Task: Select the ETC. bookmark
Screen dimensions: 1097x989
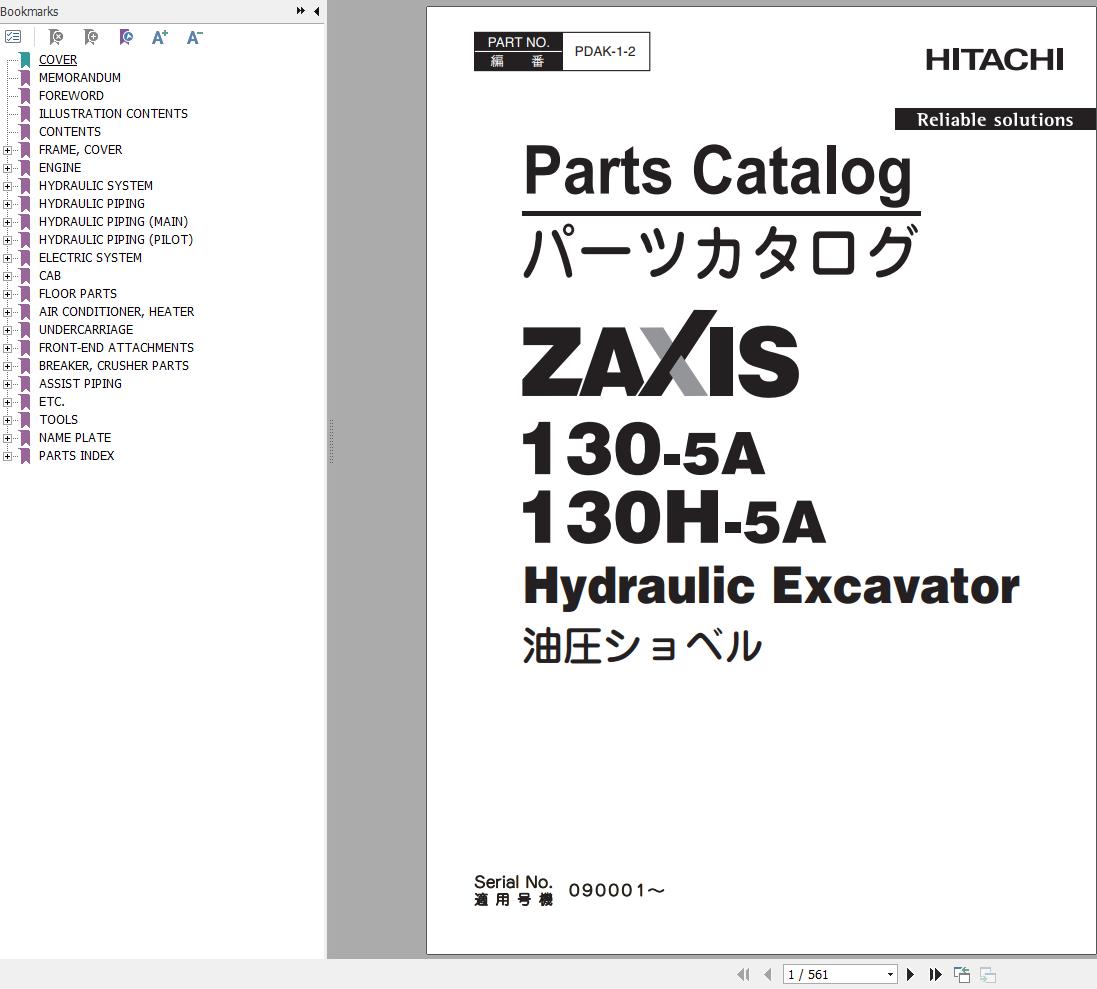Action: pos(52,402)
